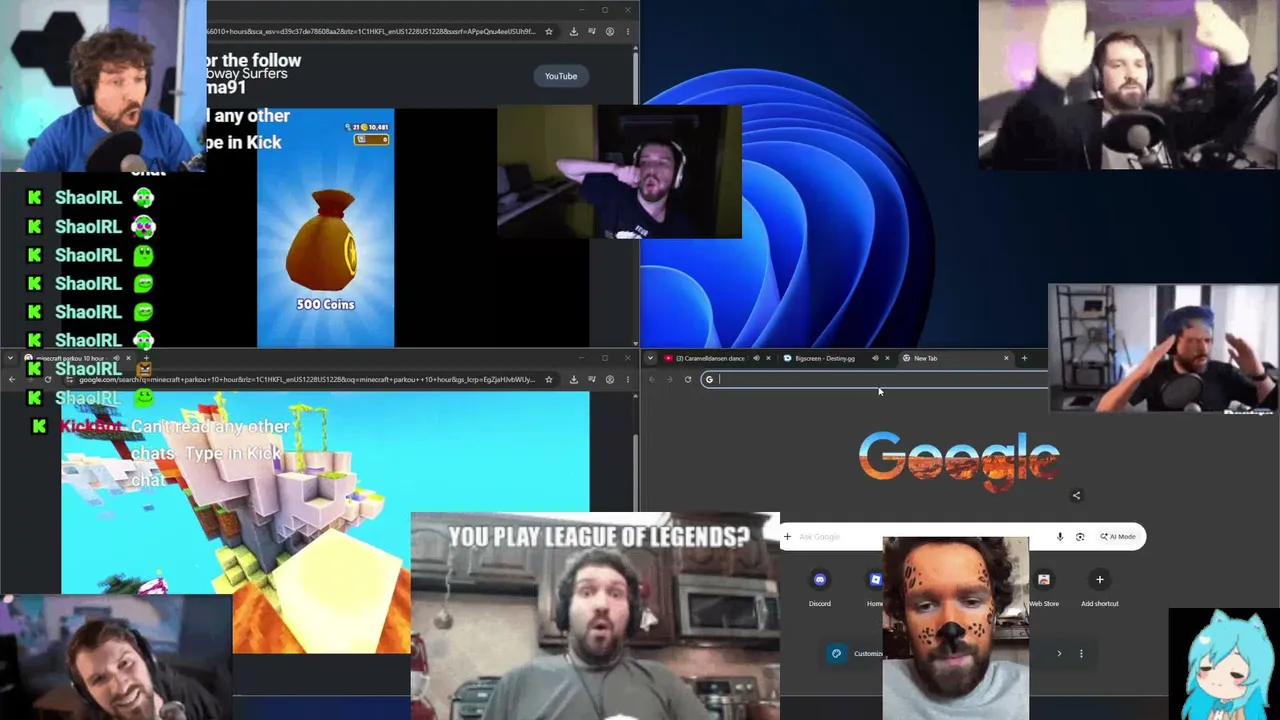This screenshot has height=720, width=1280.
Task: Expand the tab search dropdown in Google window
Action: 651,358
